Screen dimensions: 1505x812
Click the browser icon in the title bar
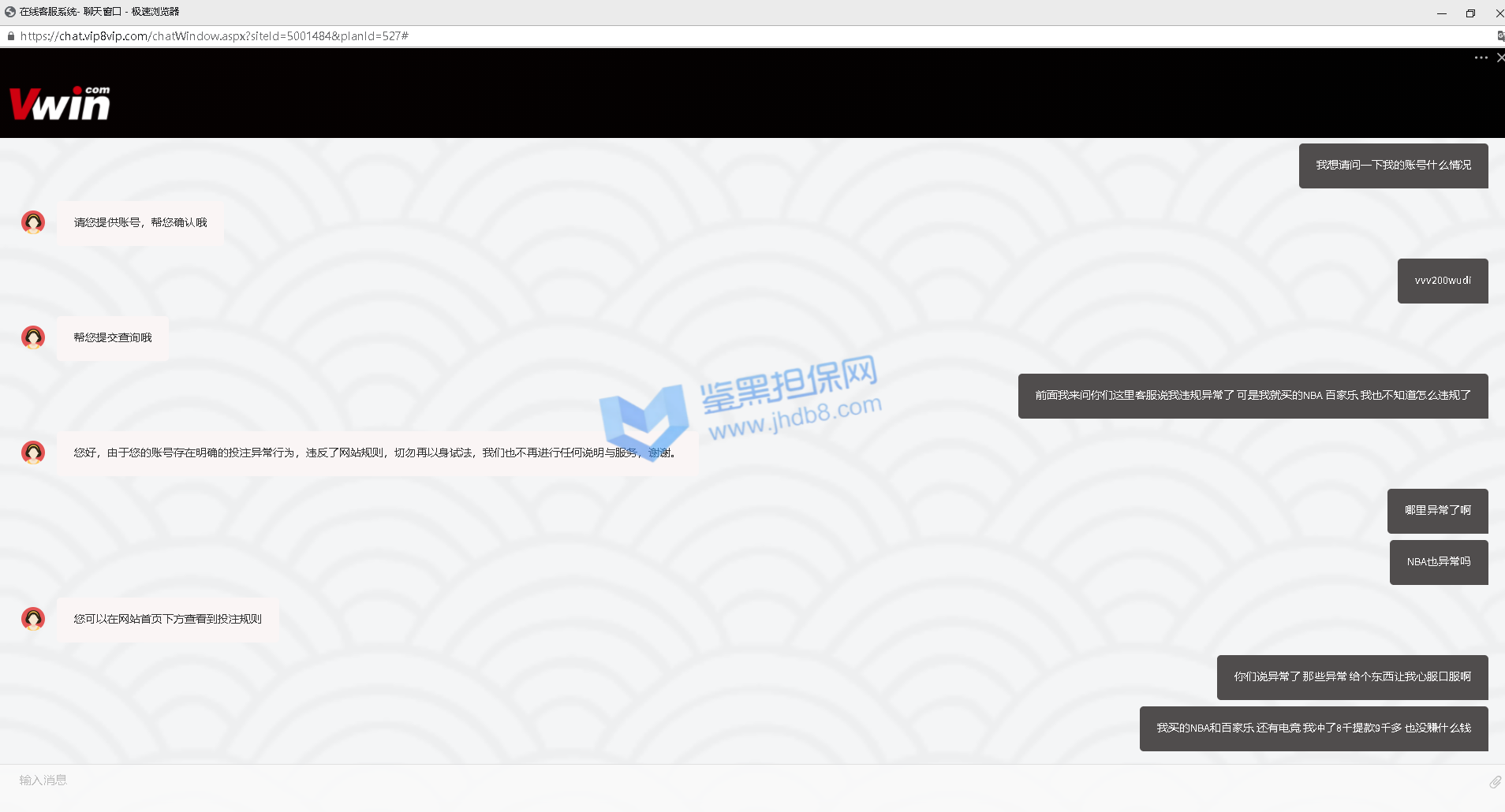tap(10, 12)
